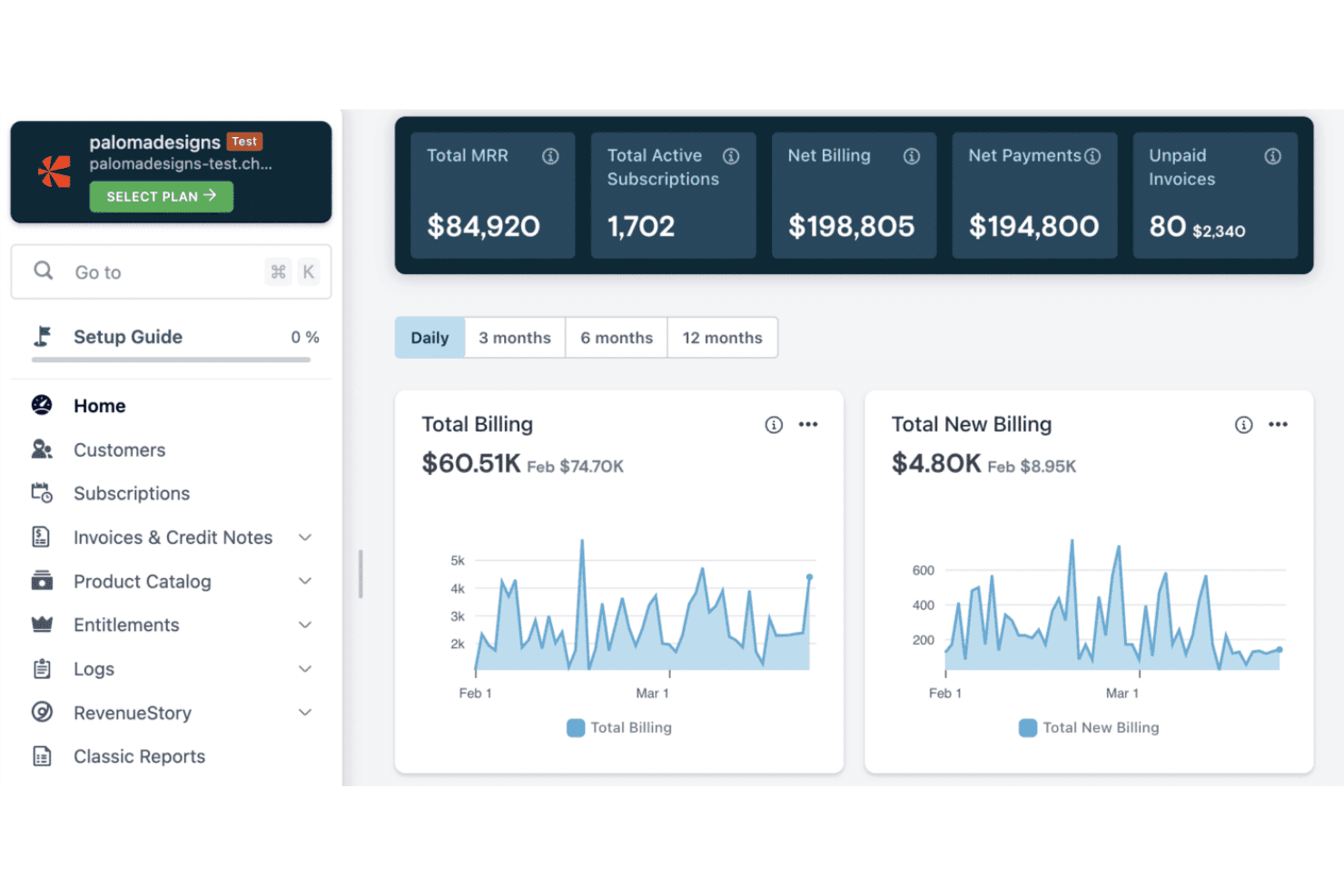Open Total New Billing more options menu

[1279, 424]
